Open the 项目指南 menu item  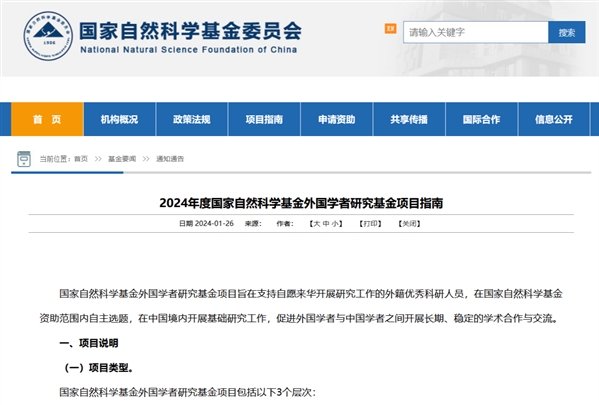point(264,119)
